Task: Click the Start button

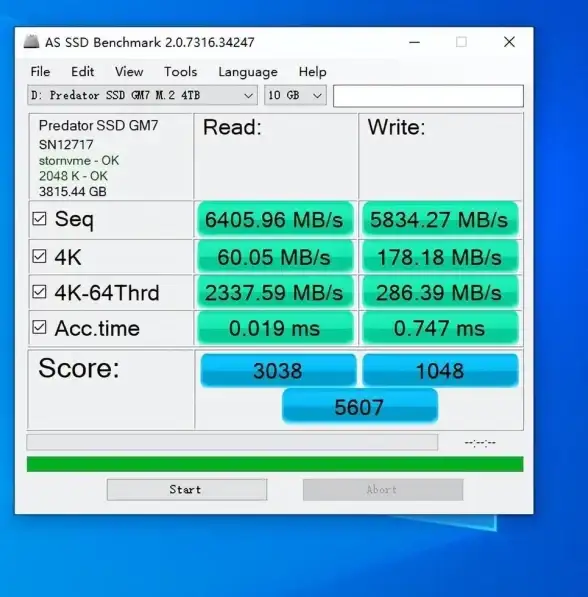Action: (x=187, y=490)
